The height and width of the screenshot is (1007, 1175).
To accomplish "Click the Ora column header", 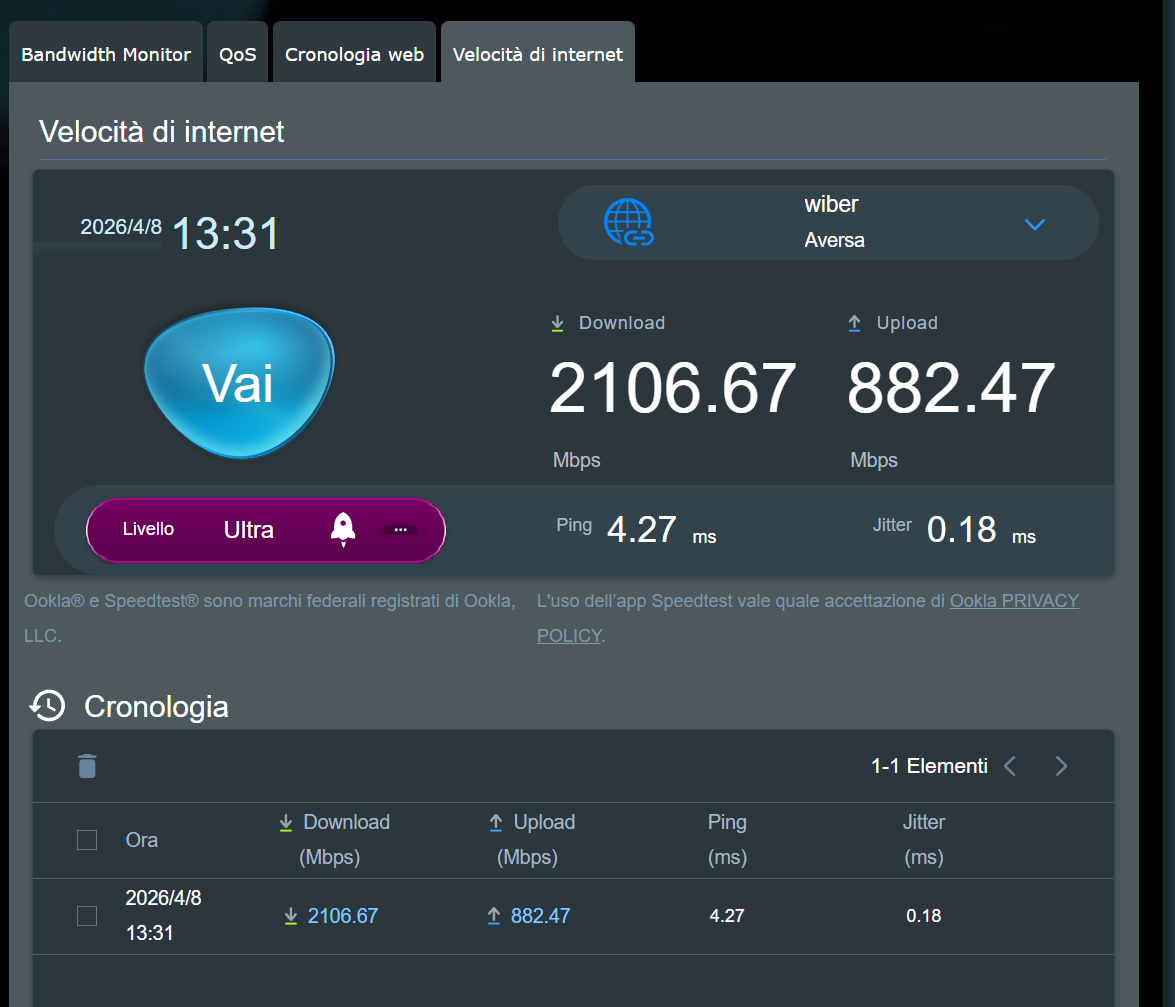I will (142, 840).
